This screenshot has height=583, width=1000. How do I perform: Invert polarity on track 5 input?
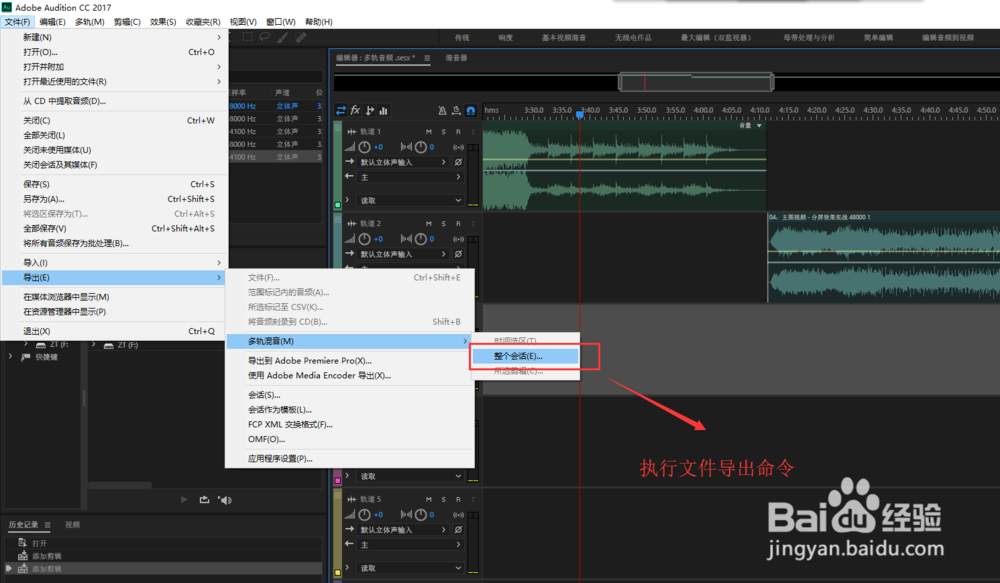pos(458,529)
